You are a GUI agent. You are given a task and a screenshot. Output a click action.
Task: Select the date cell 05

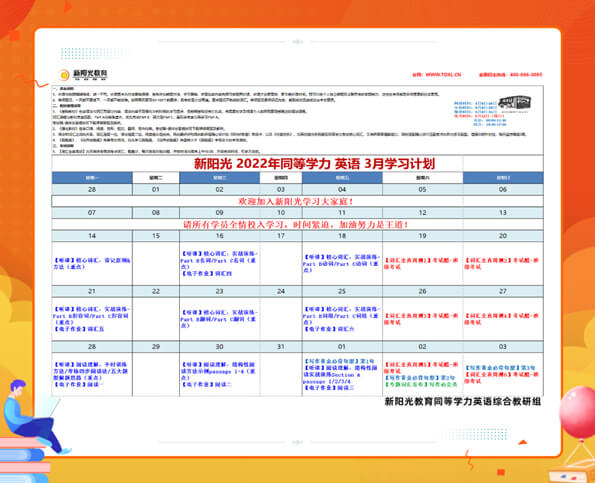[422, 189]
